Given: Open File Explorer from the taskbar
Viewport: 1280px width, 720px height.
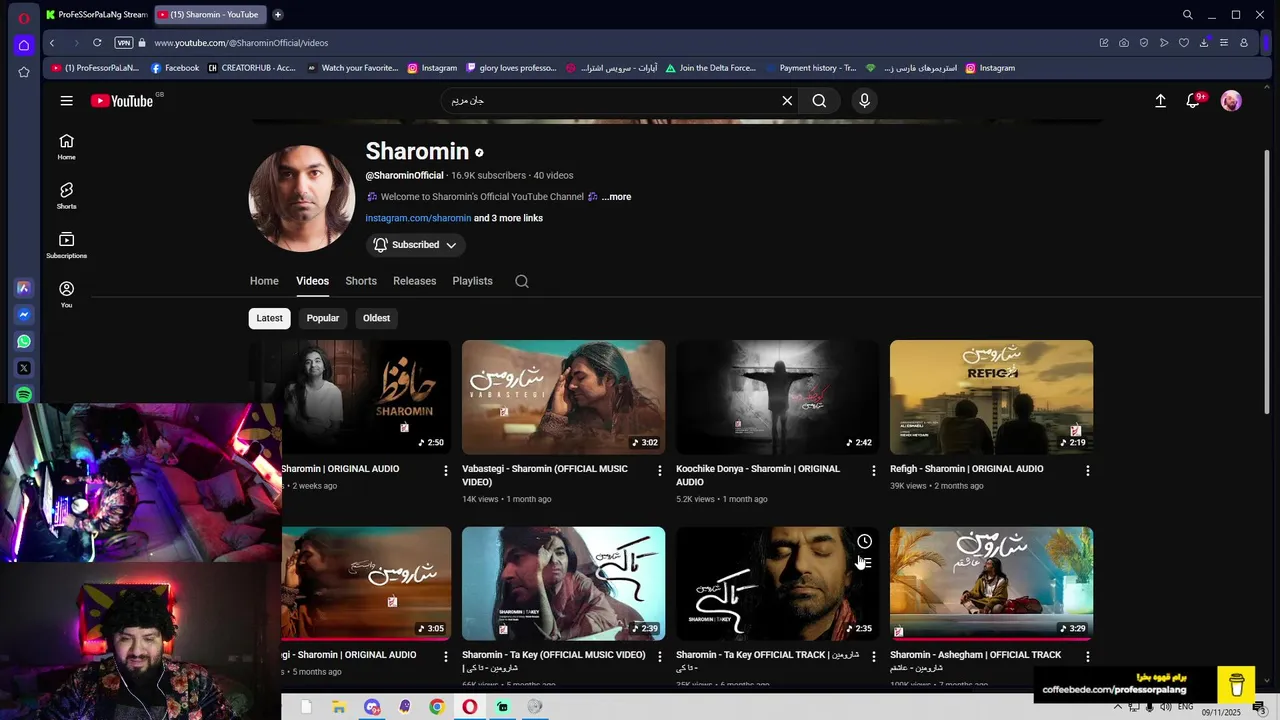Looking at the screenshot, I should pos(339,707).
